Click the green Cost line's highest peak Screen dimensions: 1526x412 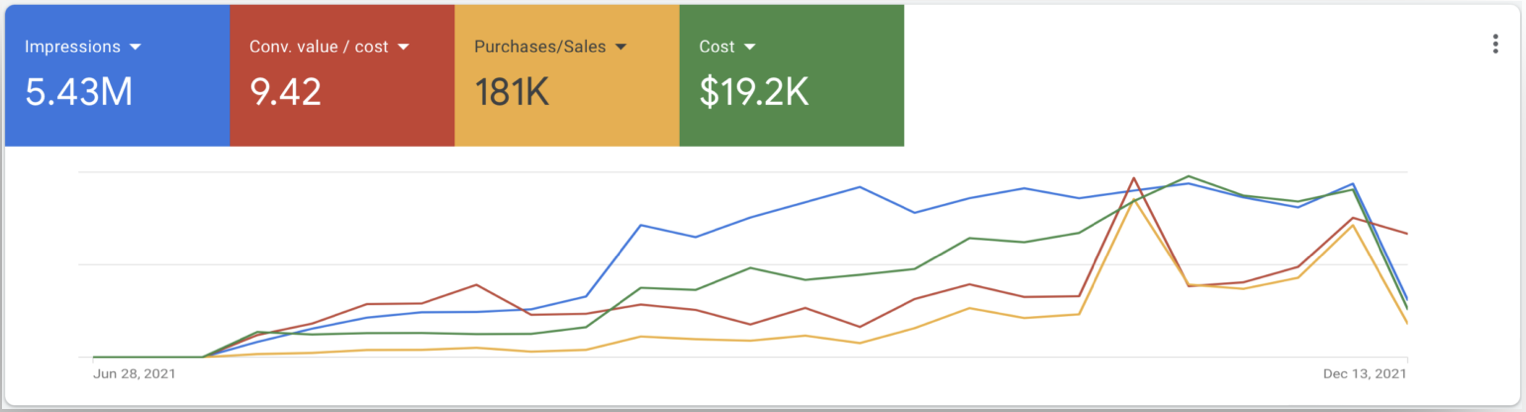(1188, 176)
